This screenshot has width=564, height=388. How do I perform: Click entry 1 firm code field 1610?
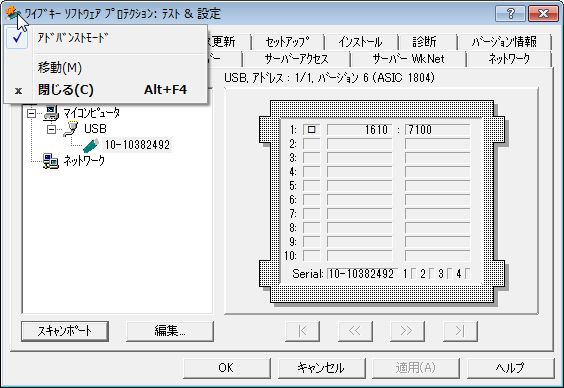360,130
